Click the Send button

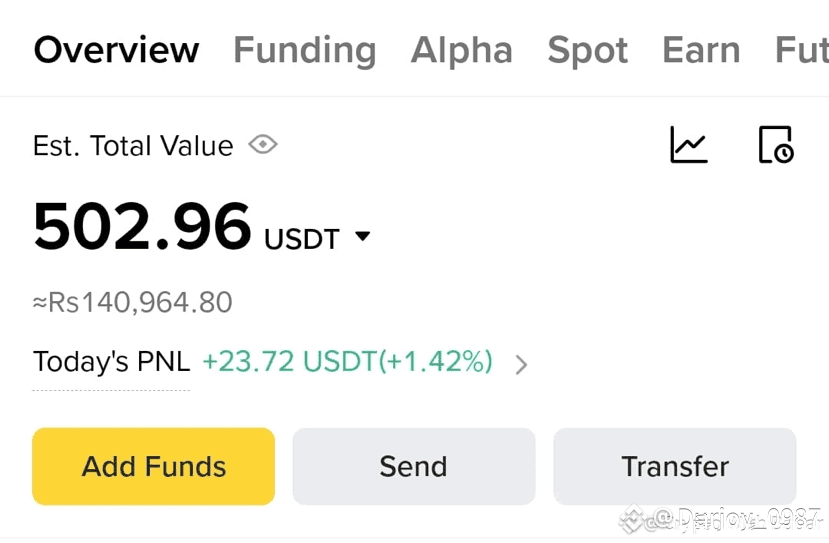[413, 466]
